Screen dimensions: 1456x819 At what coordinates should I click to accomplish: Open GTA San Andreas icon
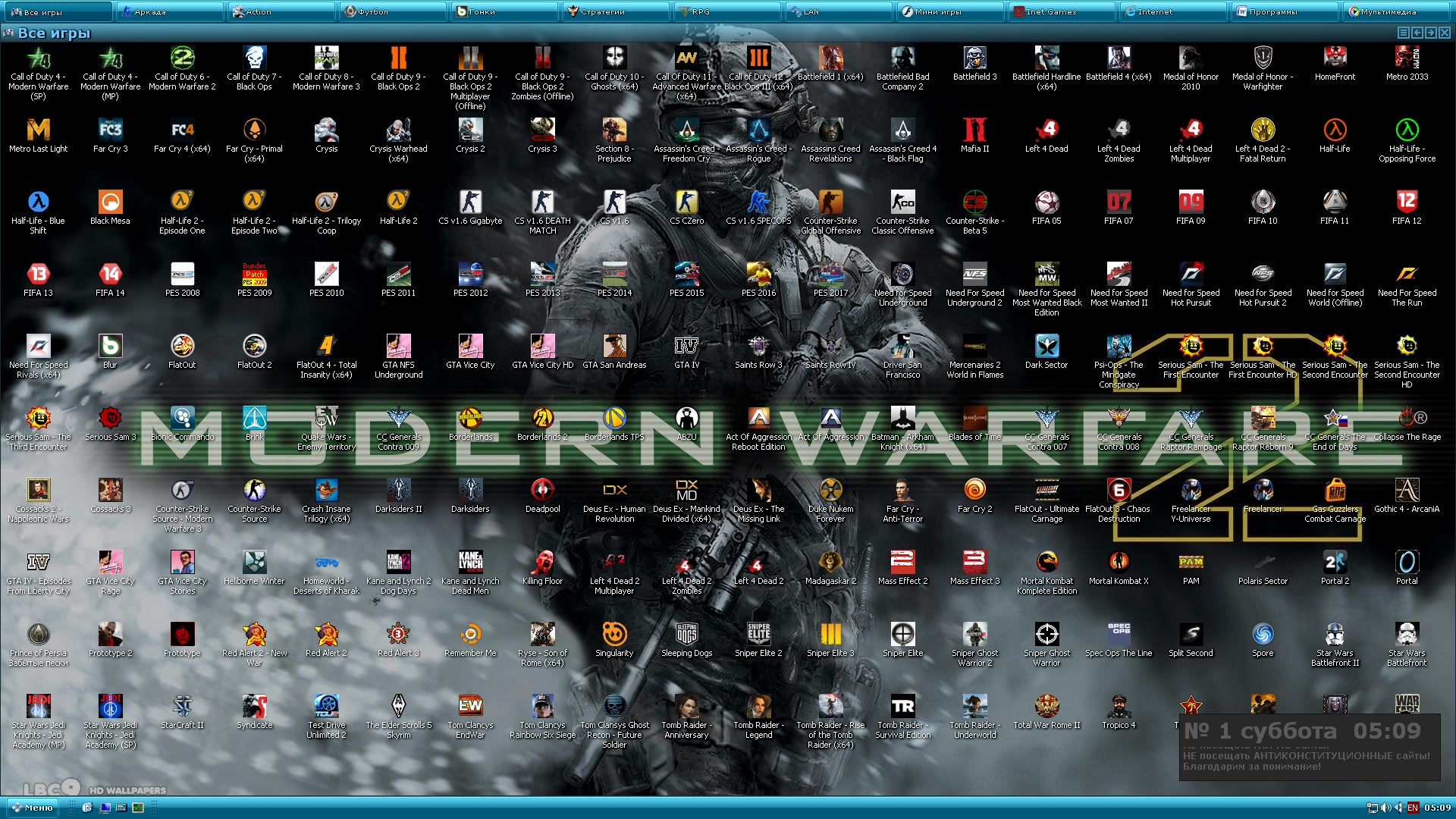pyautogui.click(x=614, y=347)
